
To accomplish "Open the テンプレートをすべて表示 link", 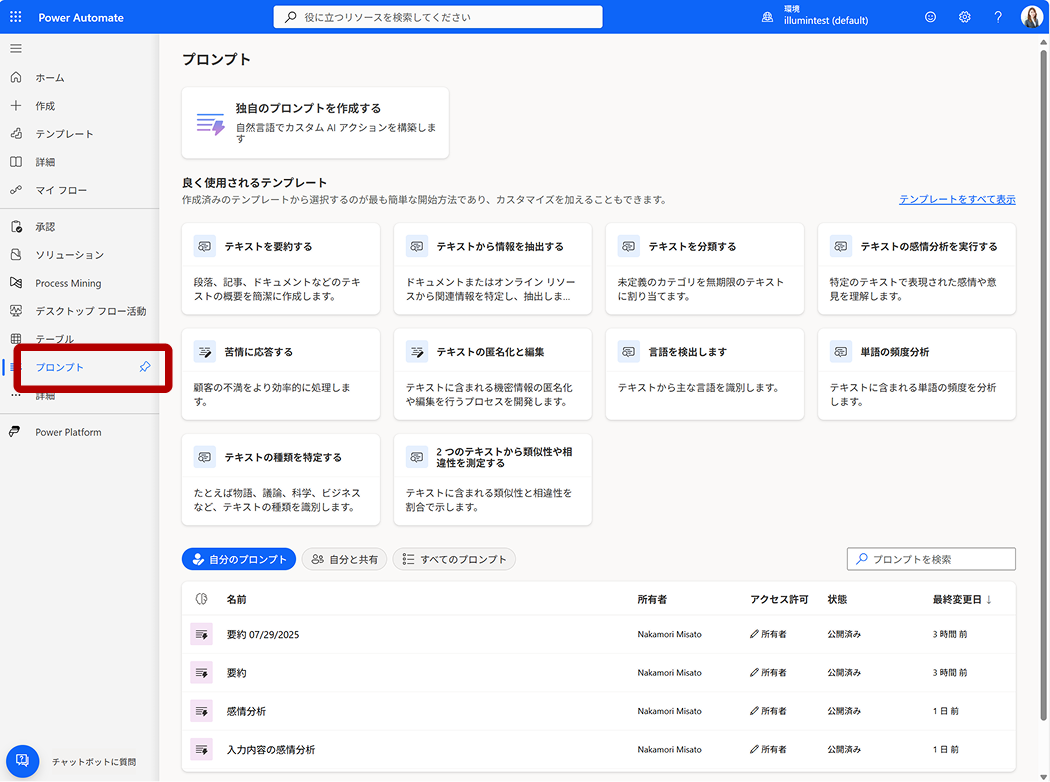I will tap(956, 199).
